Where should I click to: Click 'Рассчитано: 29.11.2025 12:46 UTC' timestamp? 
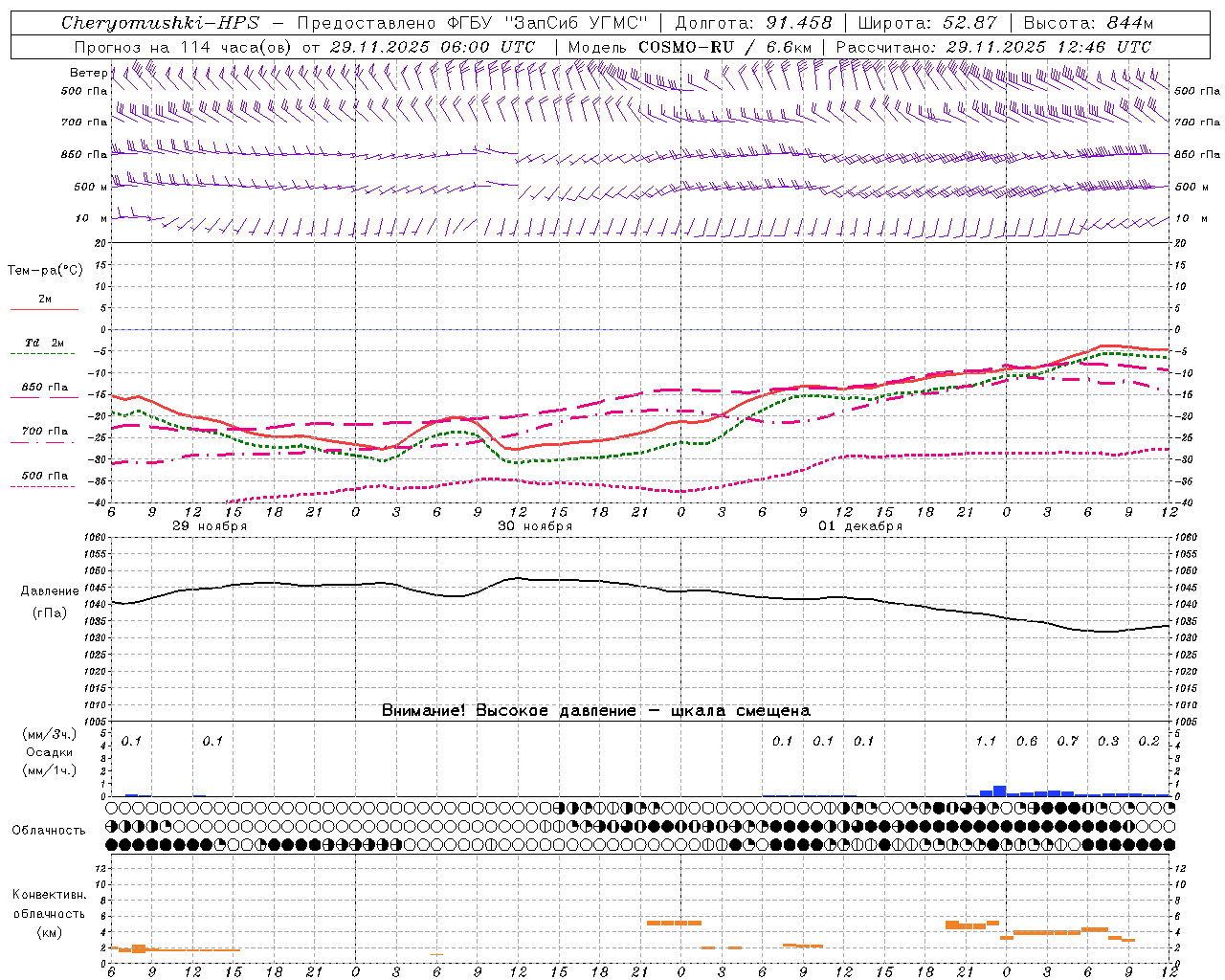click(993, 47)
